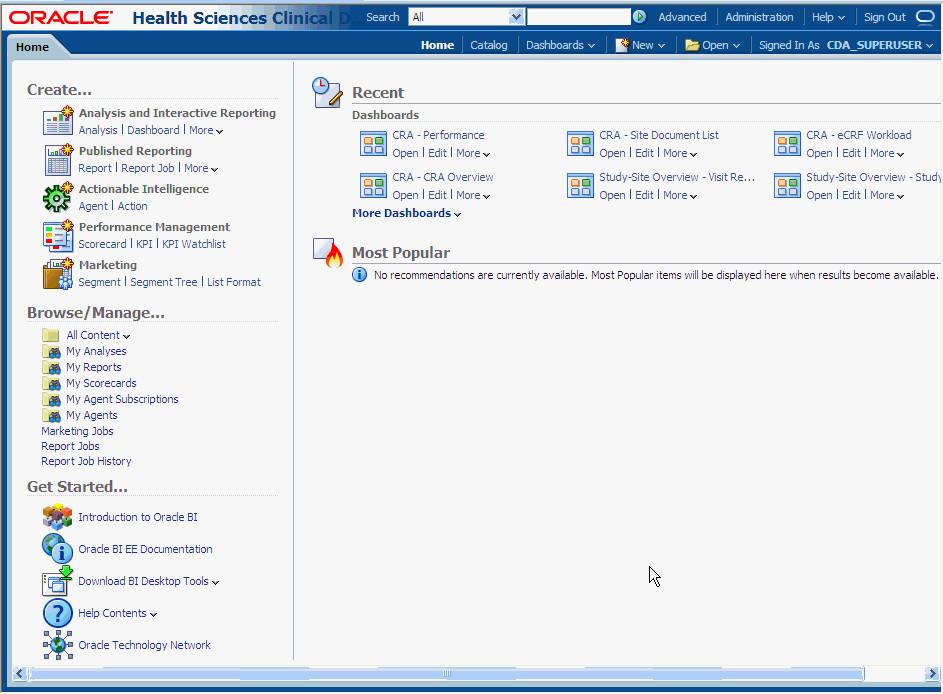Open Marketing Jobs link
This screenshot has height=694, width=943.
77,431
